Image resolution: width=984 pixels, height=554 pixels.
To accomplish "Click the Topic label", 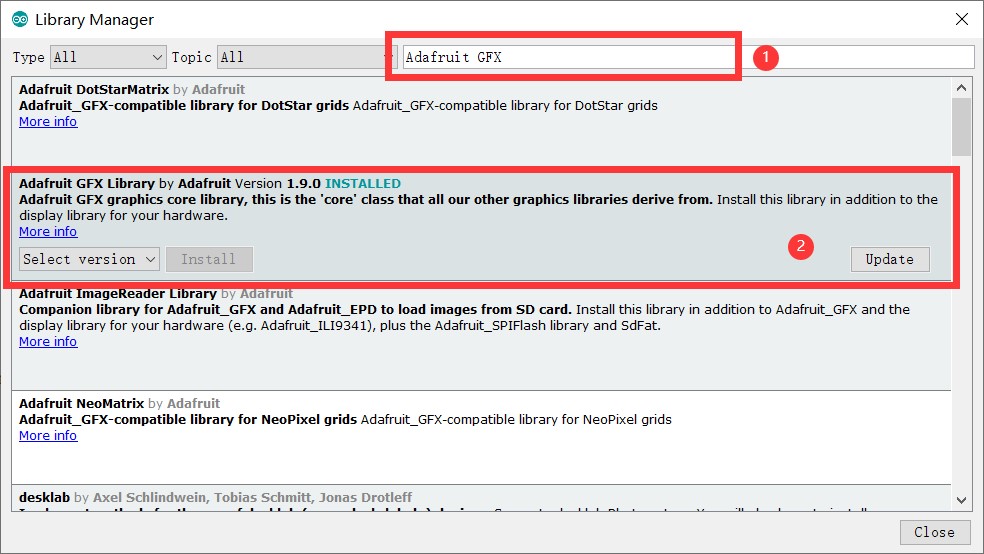I will pyautogui.click(x=191, y=57).
